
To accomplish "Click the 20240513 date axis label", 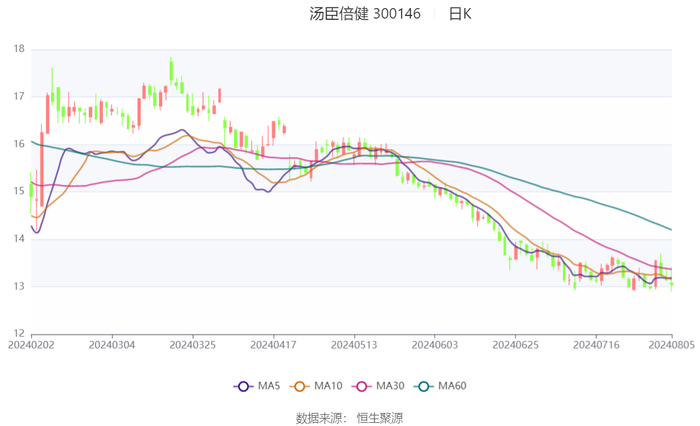I will (354, 345).
